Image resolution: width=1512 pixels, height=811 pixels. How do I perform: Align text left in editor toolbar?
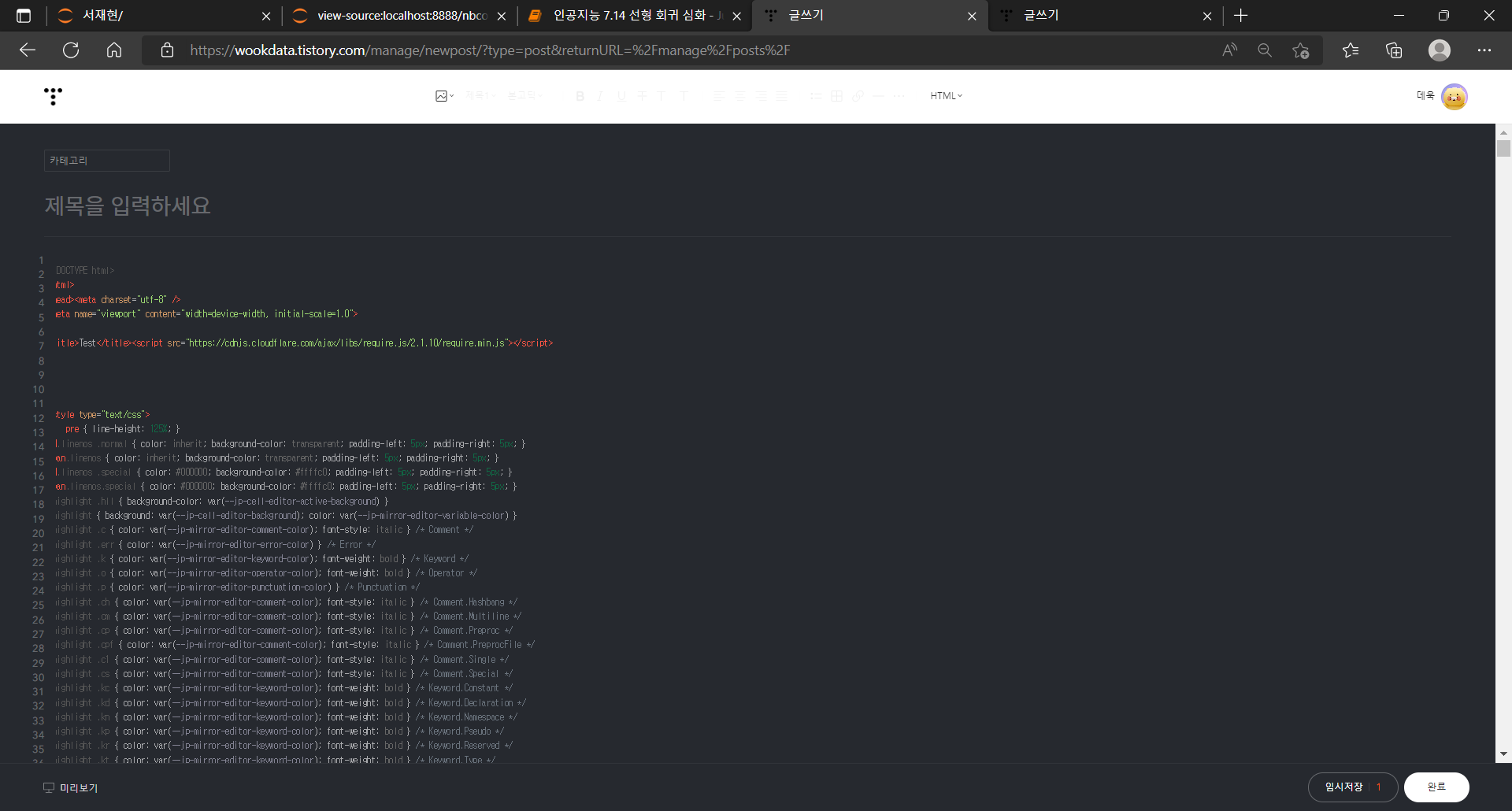click(x=719, y=96)
